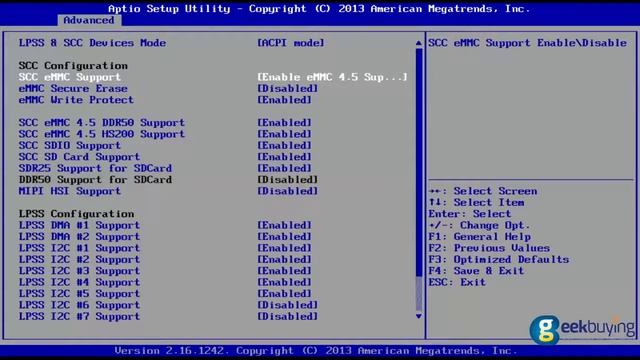Change LPSS I2C #6 Support Disabled value
Image resolution: width=640 pixels, height=360 pixels.
tap(287, 306)
